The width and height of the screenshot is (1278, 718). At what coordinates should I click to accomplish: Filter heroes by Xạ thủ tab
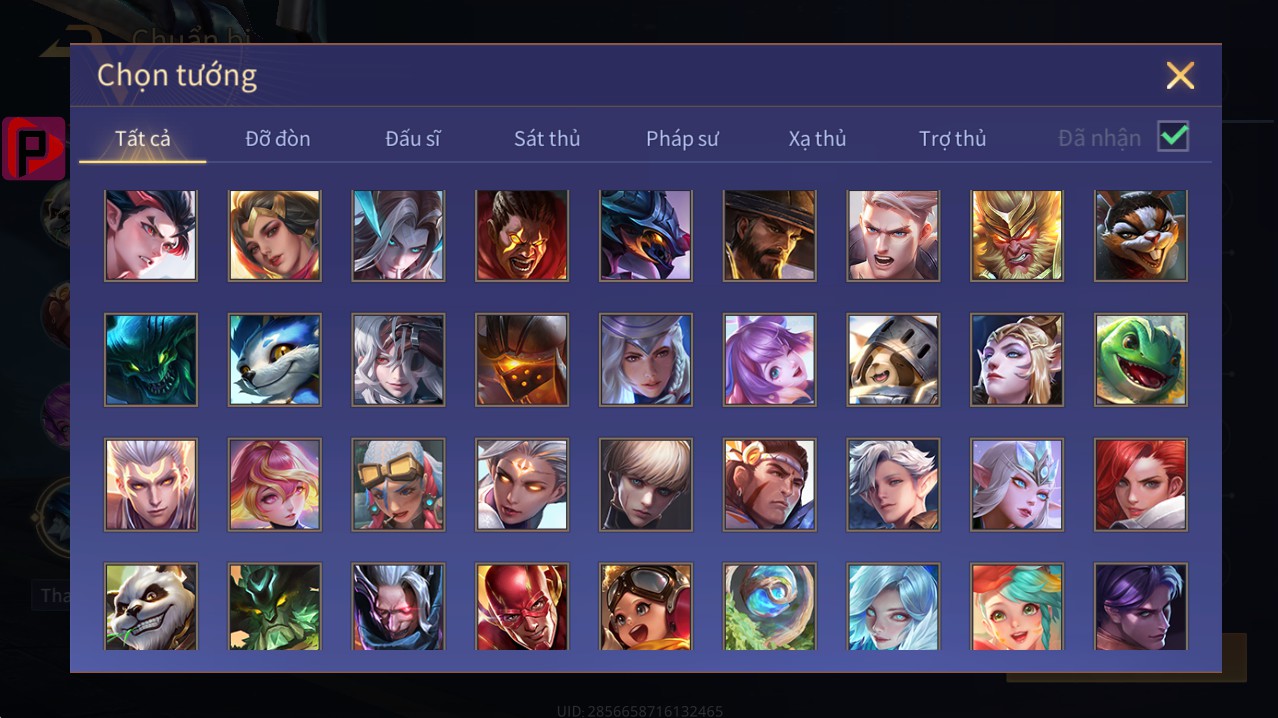click(817, 139)
